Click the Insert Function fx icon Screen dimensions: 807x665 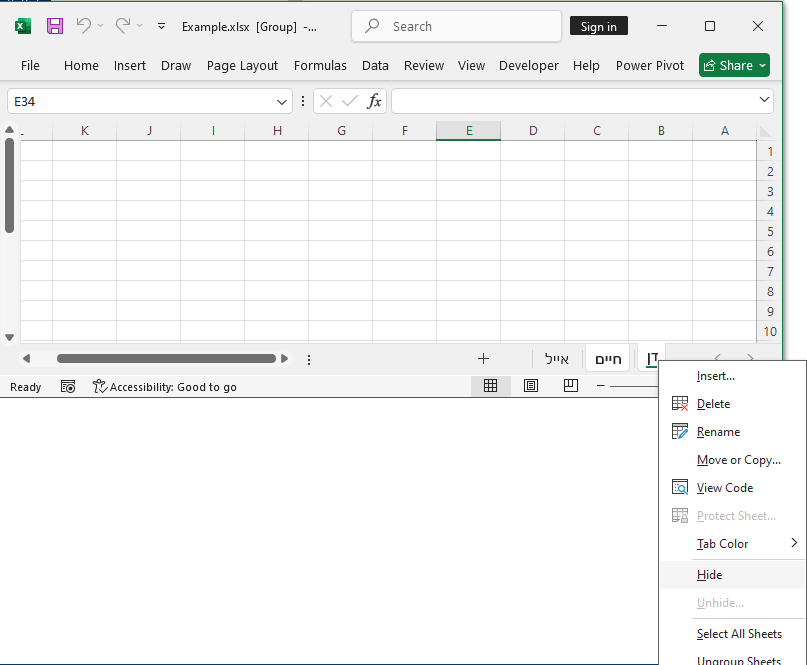pos(374,101)
